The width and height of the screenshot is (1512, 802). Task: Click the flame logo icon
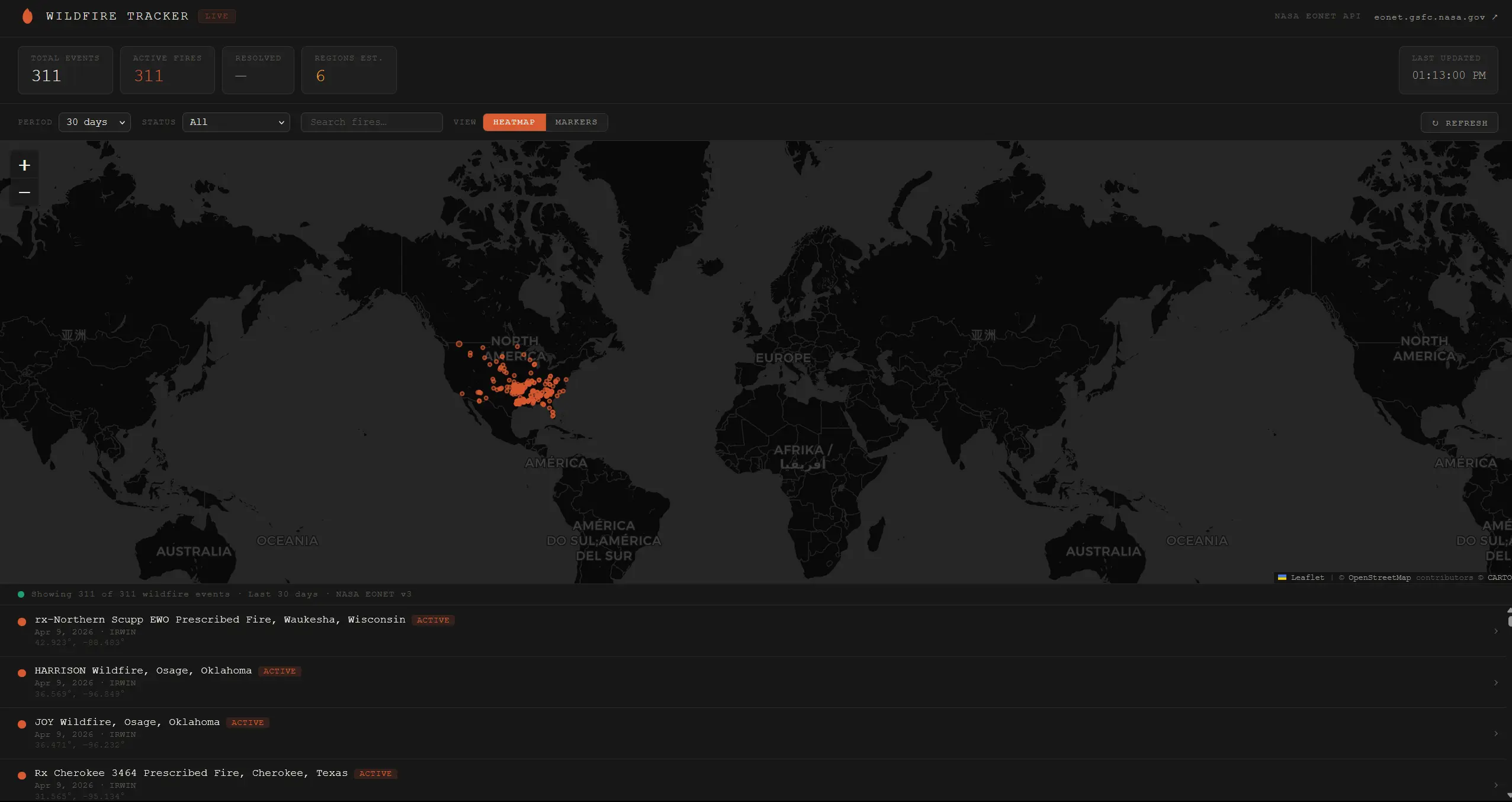27,16
